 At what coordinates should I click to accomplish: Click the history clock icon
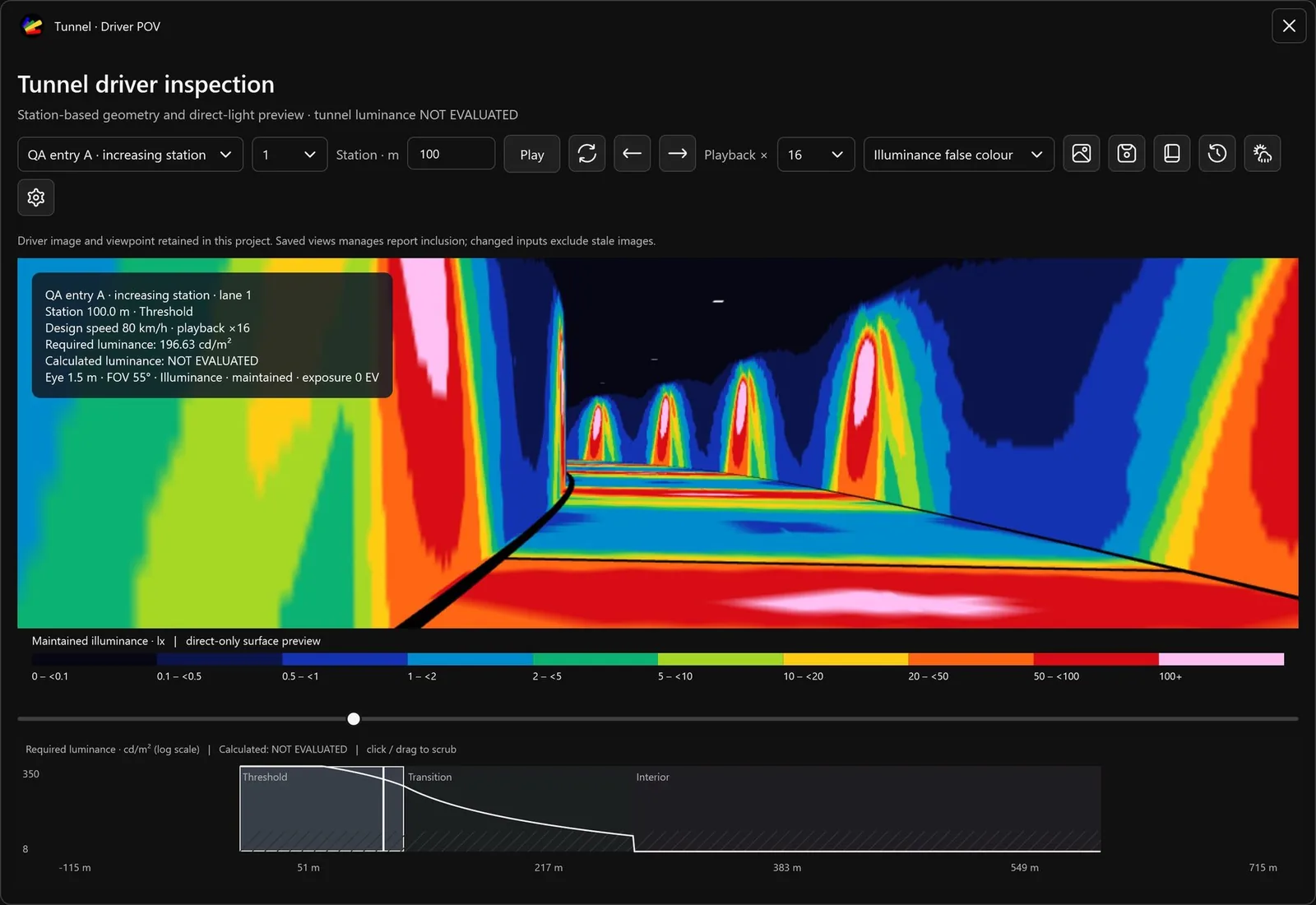point(1217,154)
